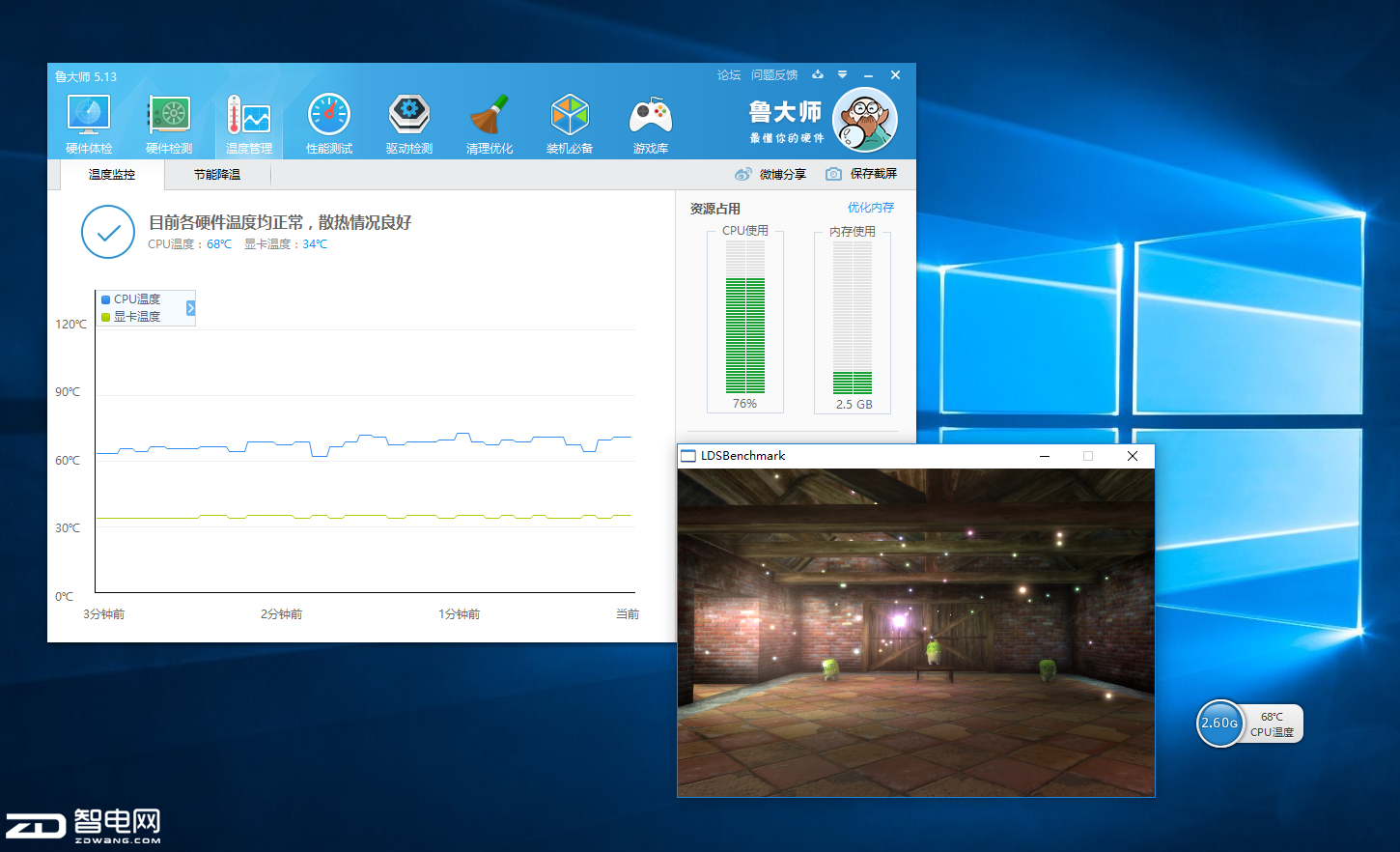Viewport: 1400px width, 852px height.
Task: Click the 微博分享 share text
Action: tap(782, 174)
